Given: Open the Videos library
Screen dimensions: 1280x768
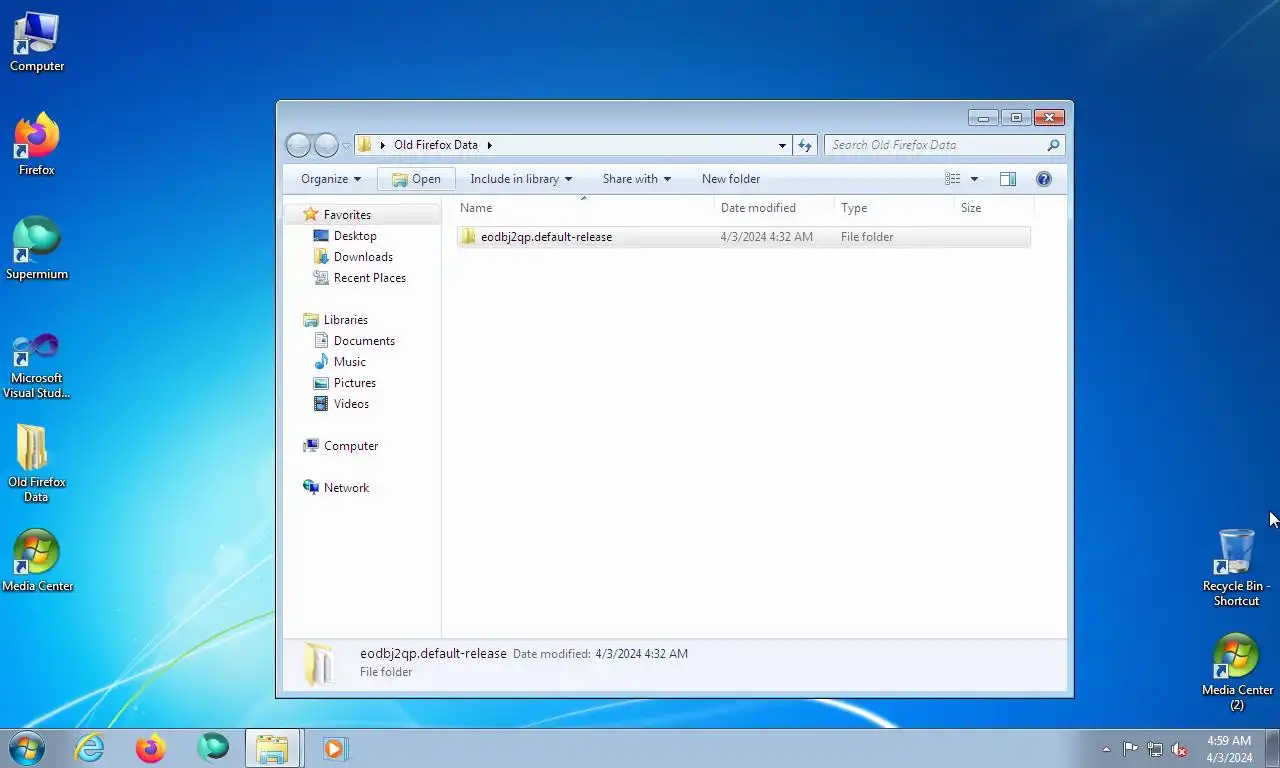Looking at the screenshot, I should (x=351, y=404).
